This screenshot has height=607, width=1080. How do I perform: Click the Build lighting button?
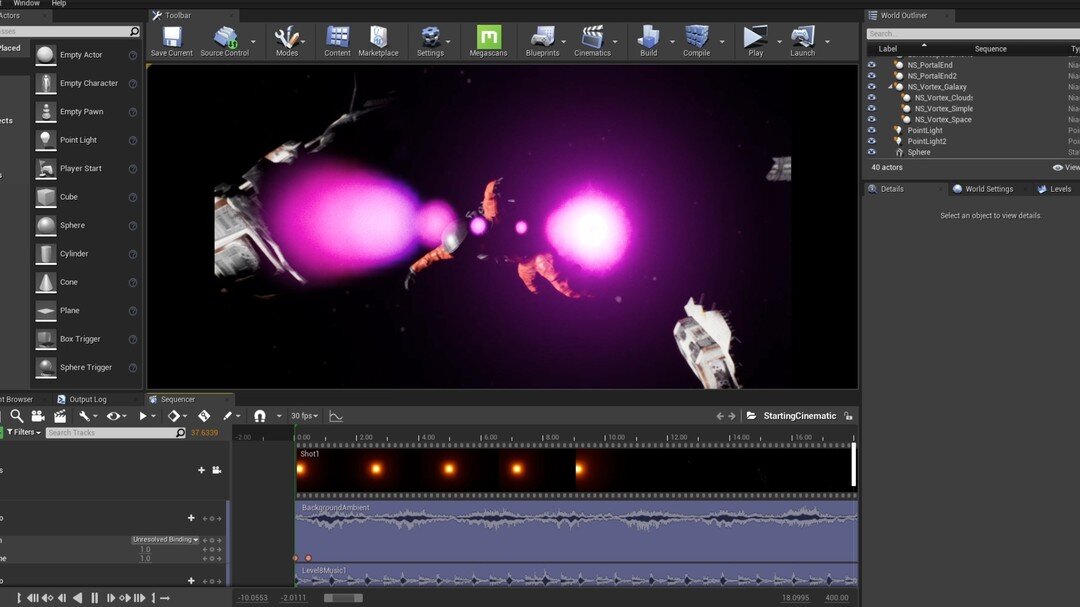tap(649, 41)
